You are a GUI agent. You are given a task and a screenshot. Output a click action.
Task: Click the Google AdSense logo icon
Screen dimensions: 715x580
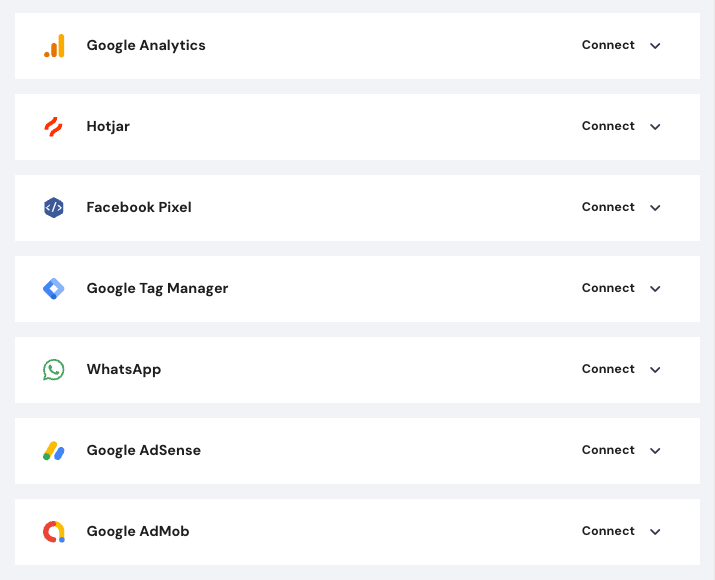[x=54, y=451]
